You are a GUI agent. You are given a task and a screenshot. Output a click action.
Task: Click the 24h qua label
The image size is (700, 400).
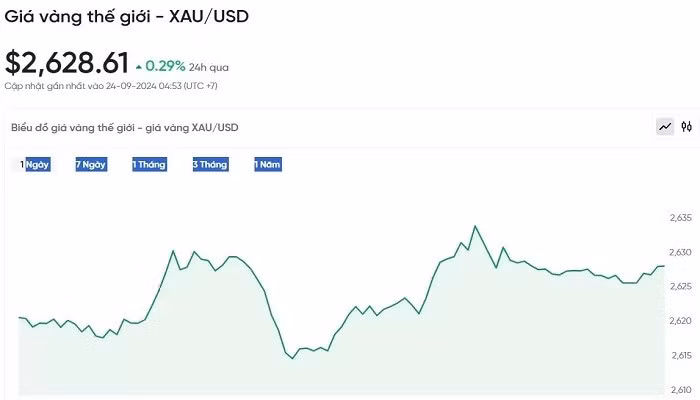click(209, 67)
